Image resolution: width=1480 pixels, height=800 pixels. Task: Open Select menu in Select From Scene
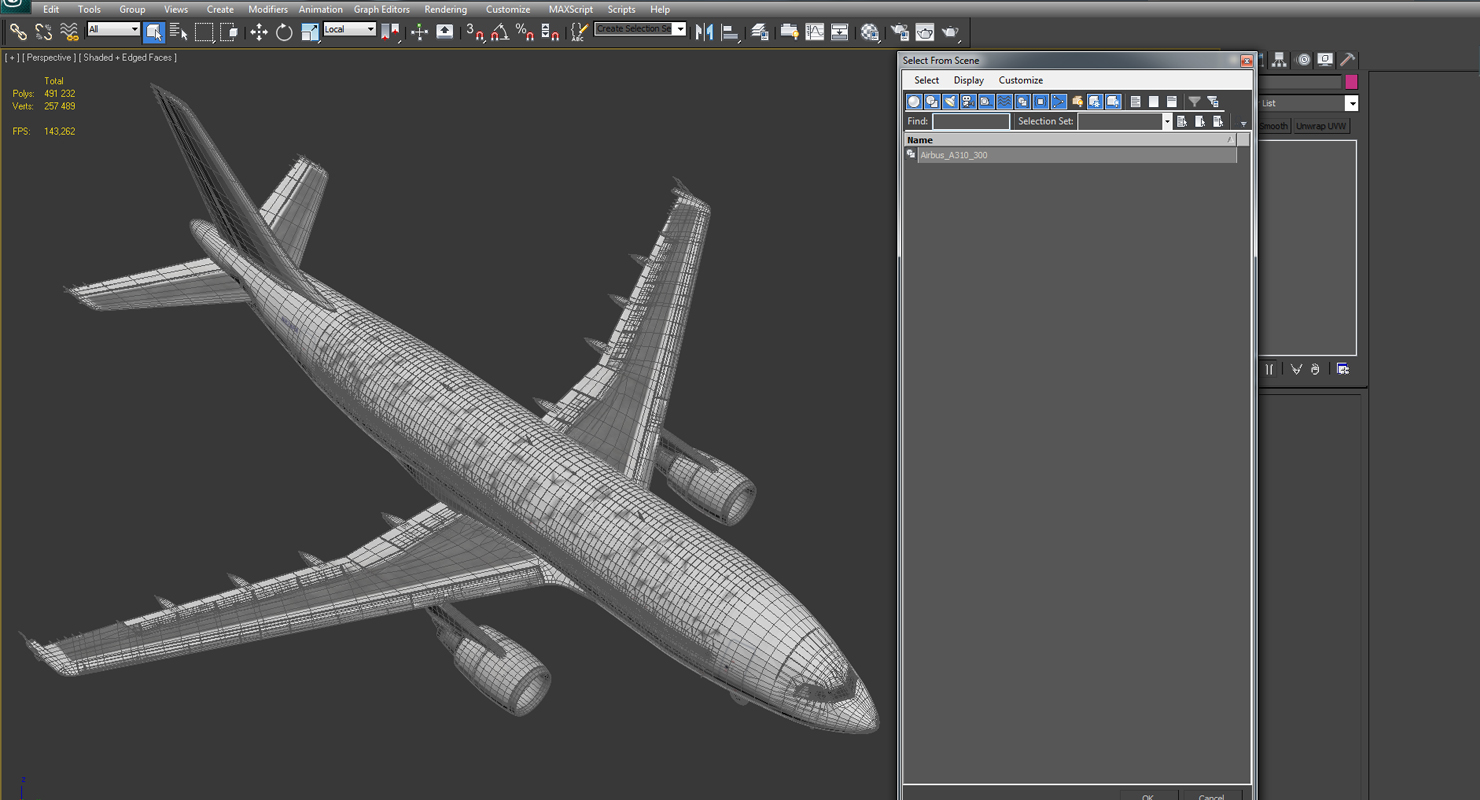(927, 80)
